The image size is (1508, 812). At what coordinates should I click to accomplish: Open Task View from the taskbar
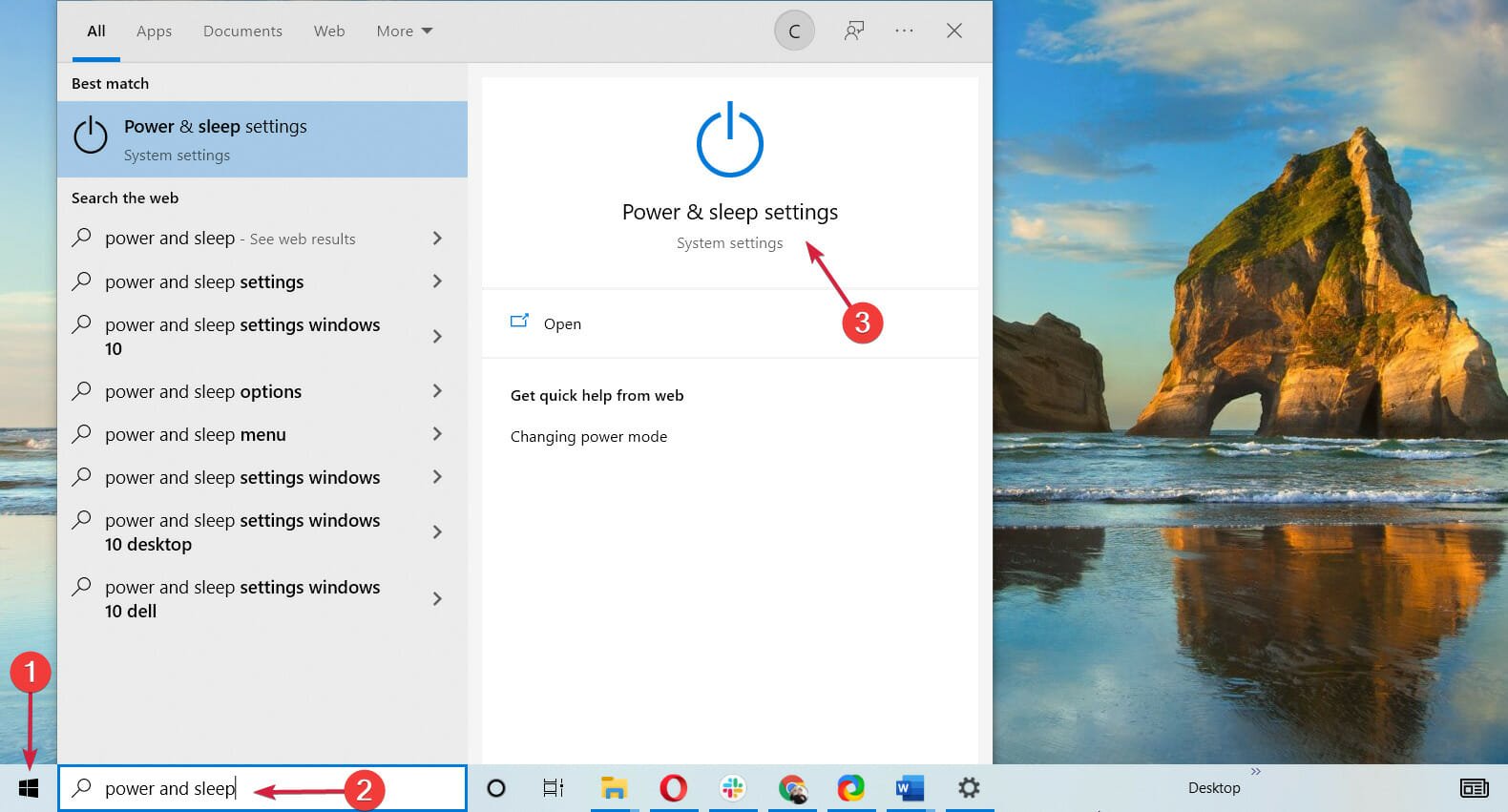pos(554,788)
